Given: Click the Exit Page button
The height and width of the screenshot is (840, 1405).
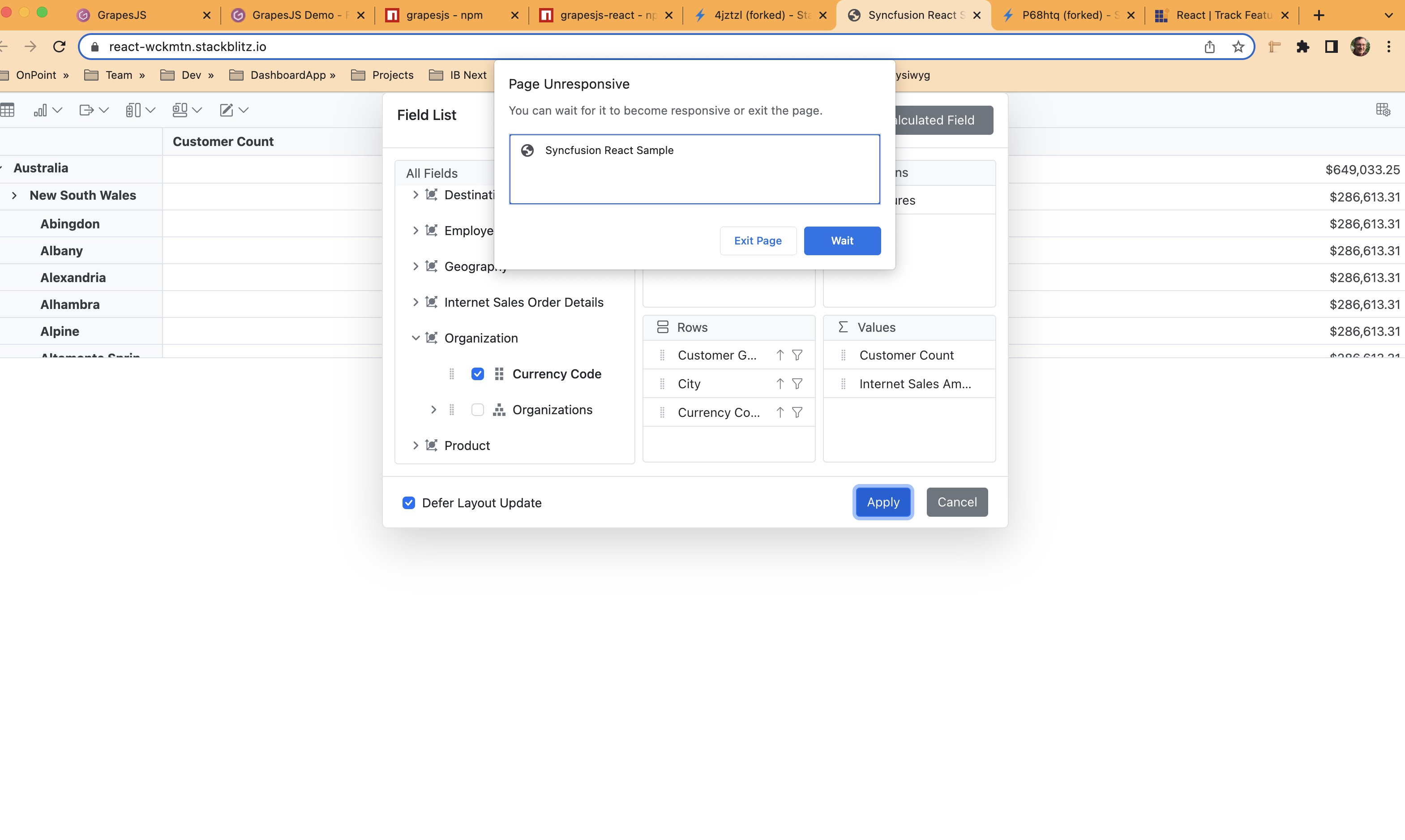Looking at the screenshot, I should point(758,240).
